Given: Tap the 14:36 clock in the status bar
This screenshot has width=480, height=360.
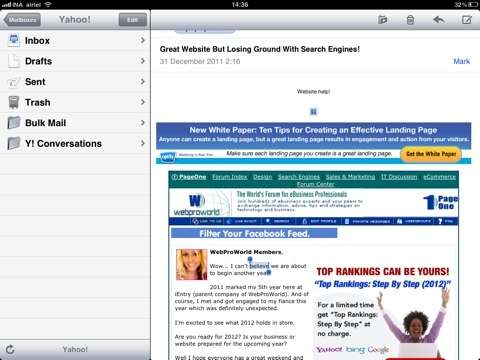Looking at the screenshot, I should coord(240,5).
